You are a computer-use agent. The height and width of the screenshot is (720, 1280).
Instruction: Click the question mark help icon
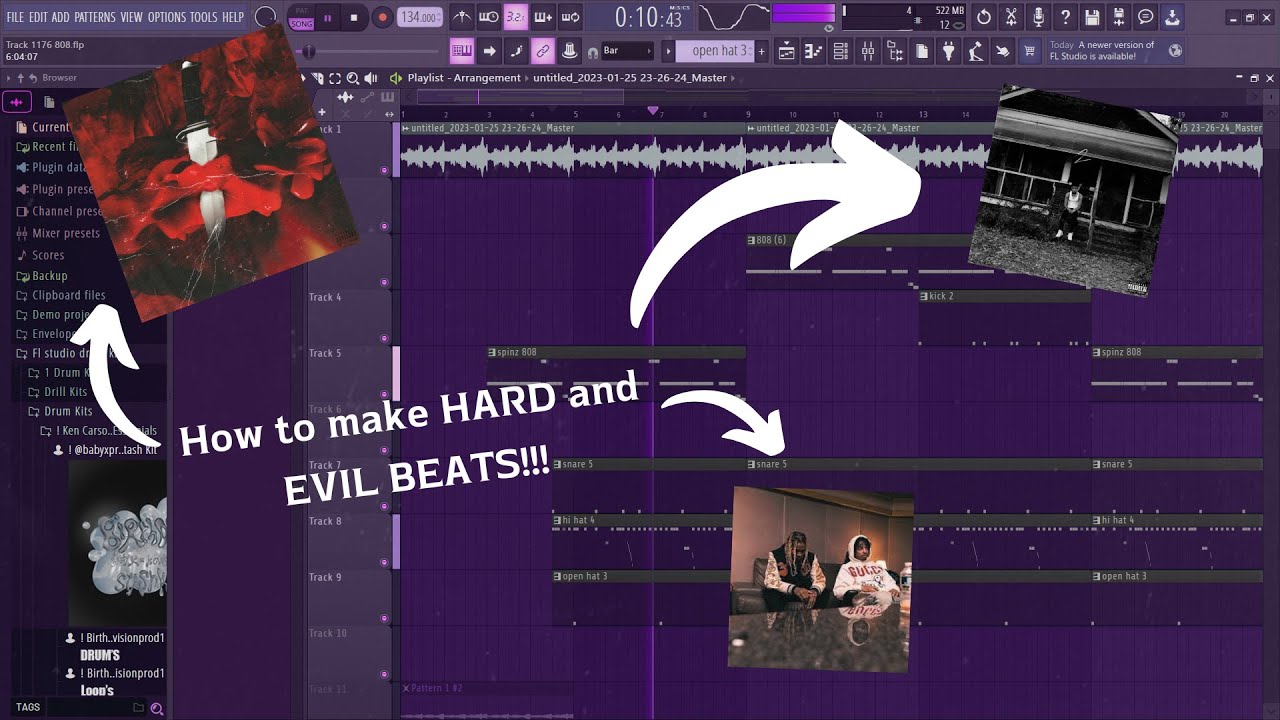pos(1065,17)
